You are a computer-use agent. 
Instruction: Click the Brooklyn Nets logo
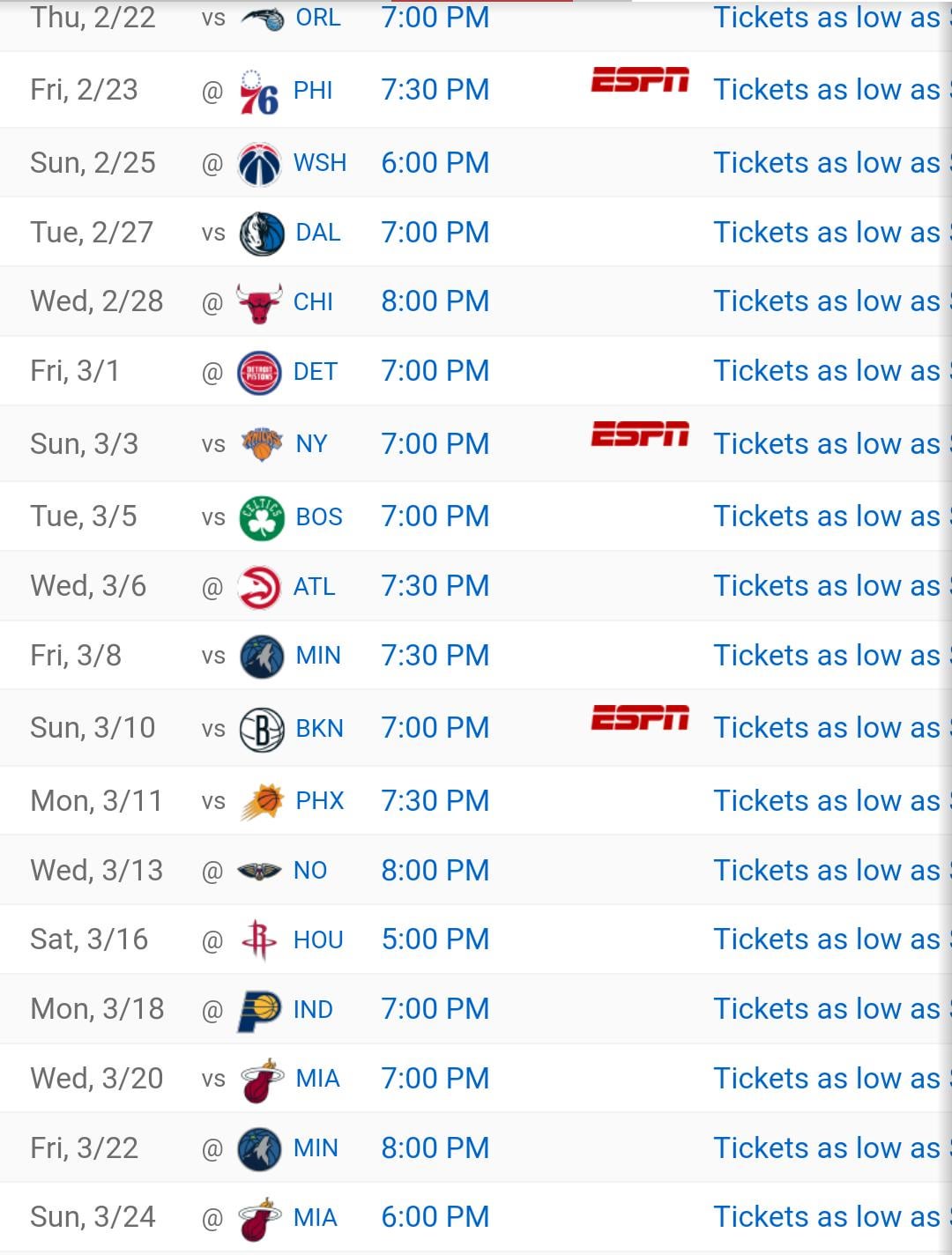tap(261, 729)
